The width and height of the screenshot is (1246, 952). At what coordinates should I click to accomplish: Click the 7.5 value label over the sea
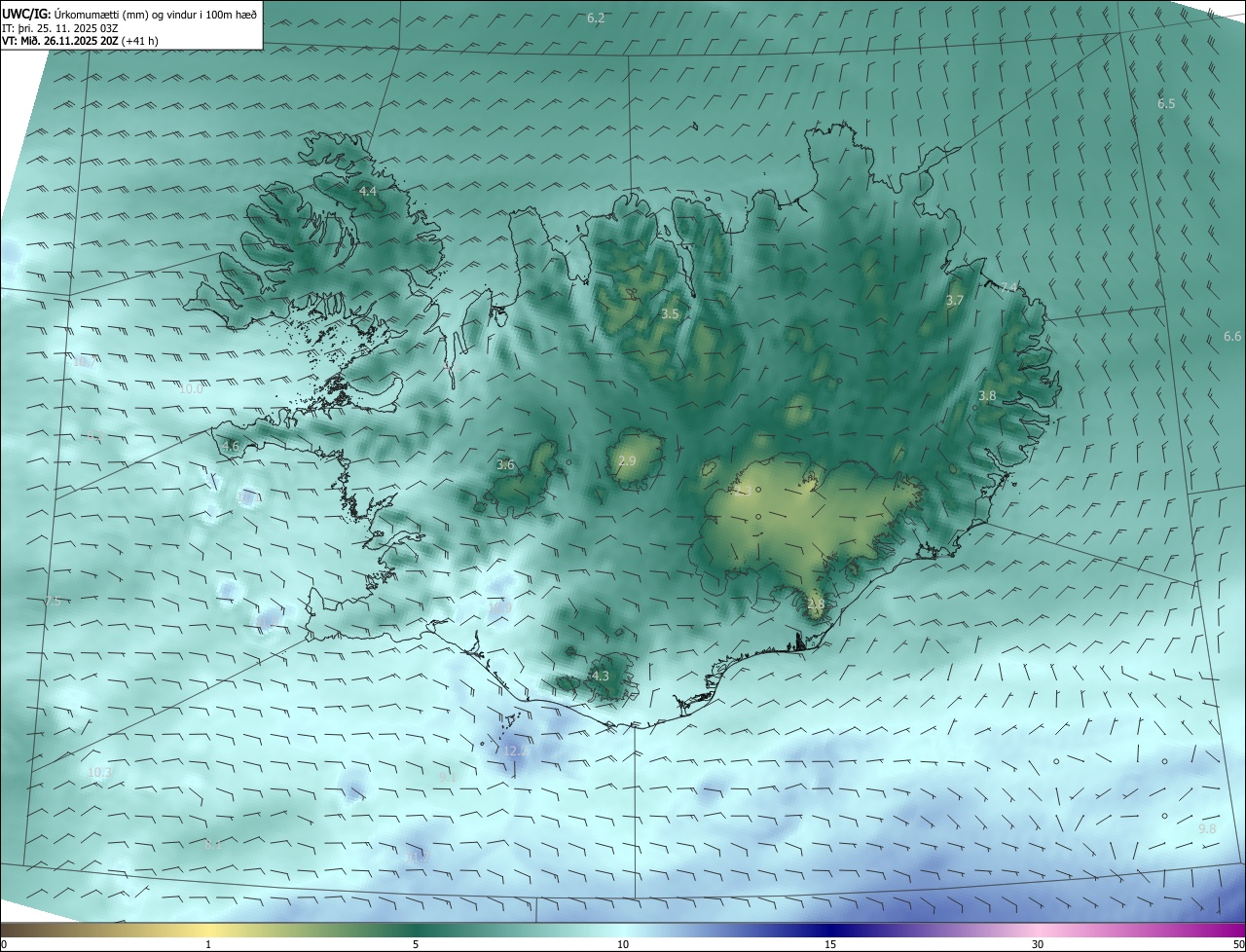tap(53, 602)
